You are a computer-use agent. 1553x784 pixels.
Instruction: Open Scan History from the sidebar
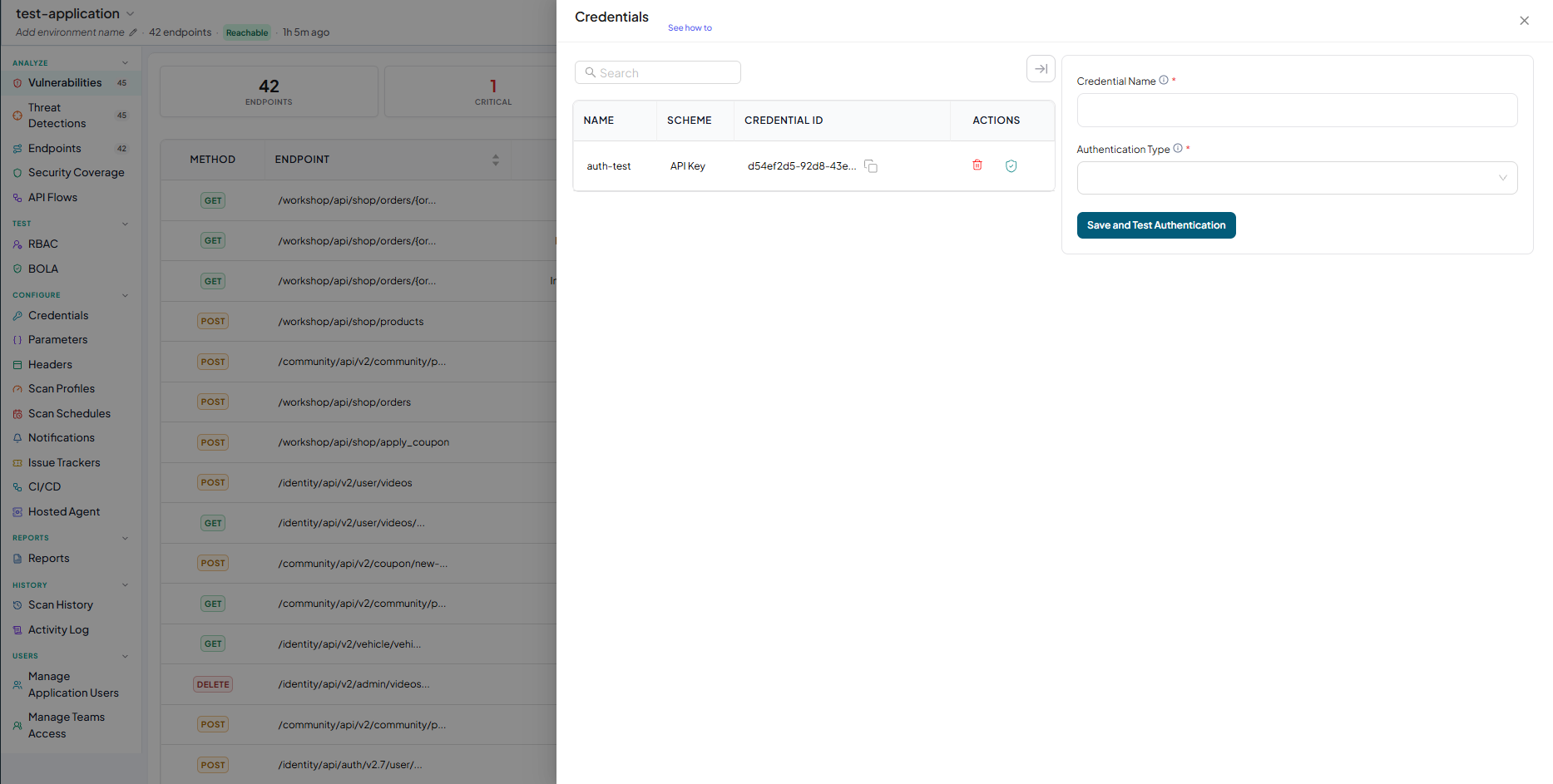[61, 605]
